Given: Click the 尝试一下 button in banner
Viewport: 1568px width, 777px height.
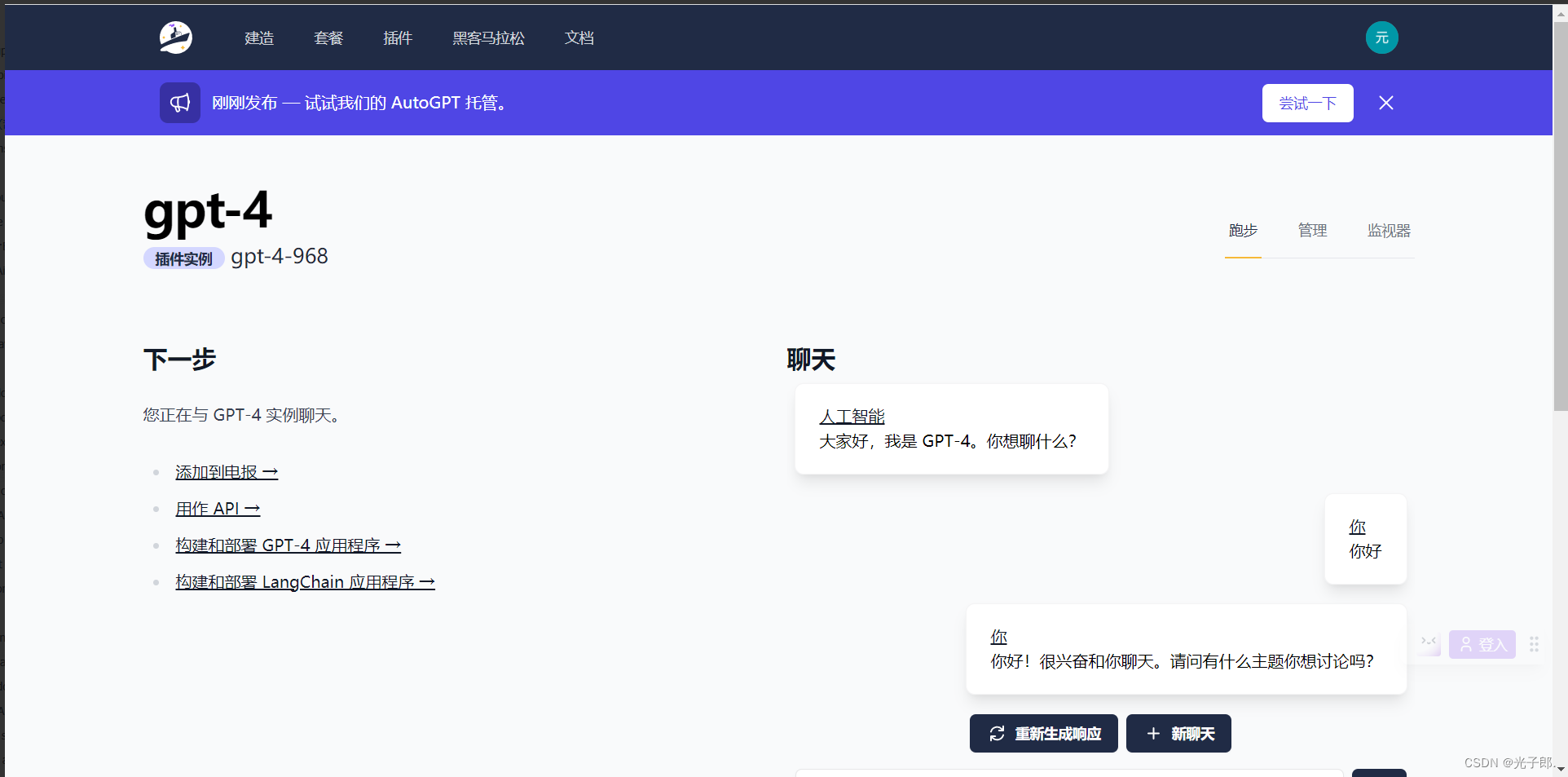Looking at the screenshot, I should [1307, 103].
